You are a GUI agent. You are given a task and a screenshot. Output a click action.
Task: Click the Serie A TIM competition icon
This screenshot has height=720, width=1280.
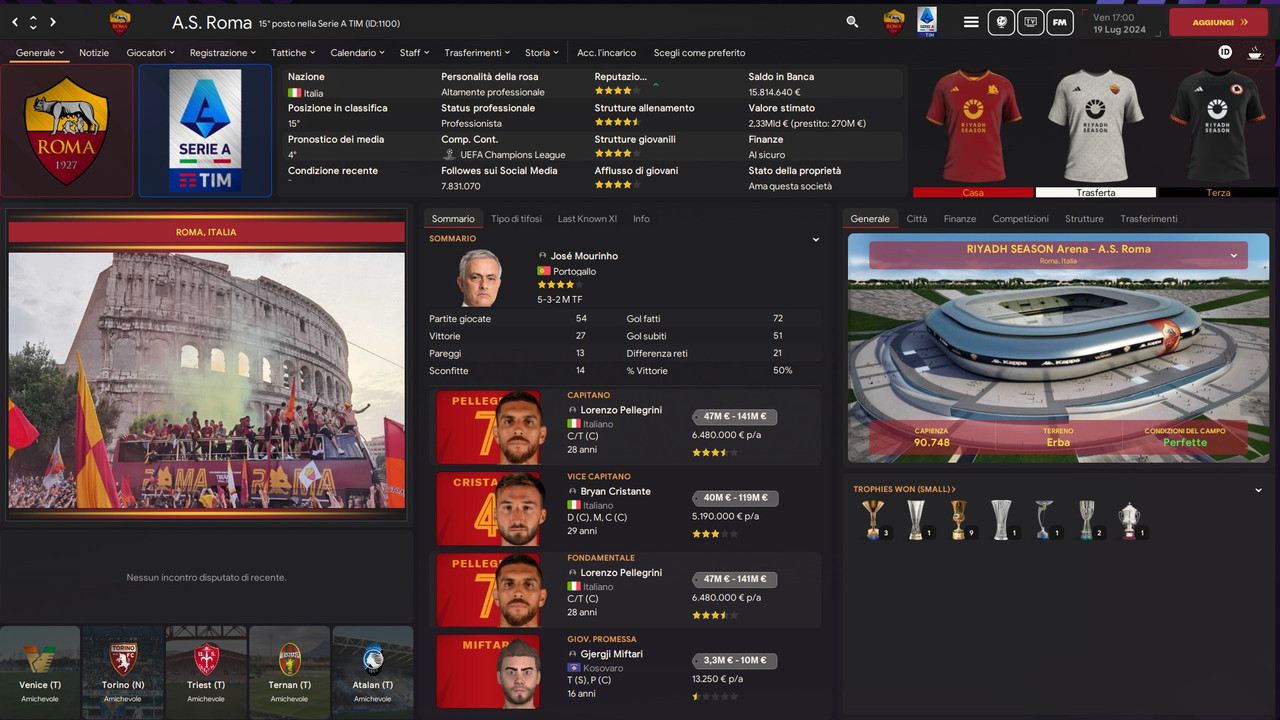pos(926,21)
